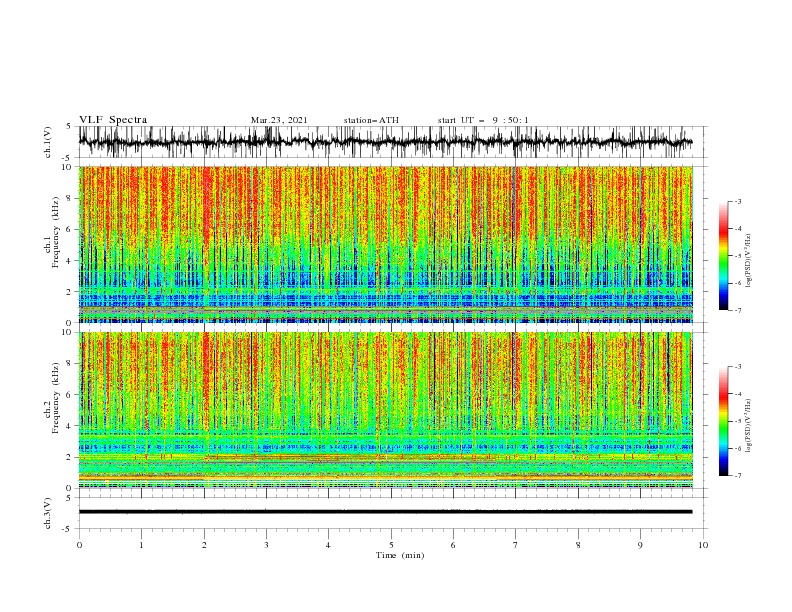Click the ch.1 color bar log(PSD) label
Viewport: 792px width, 612px height.
click(x=749, y=261)
